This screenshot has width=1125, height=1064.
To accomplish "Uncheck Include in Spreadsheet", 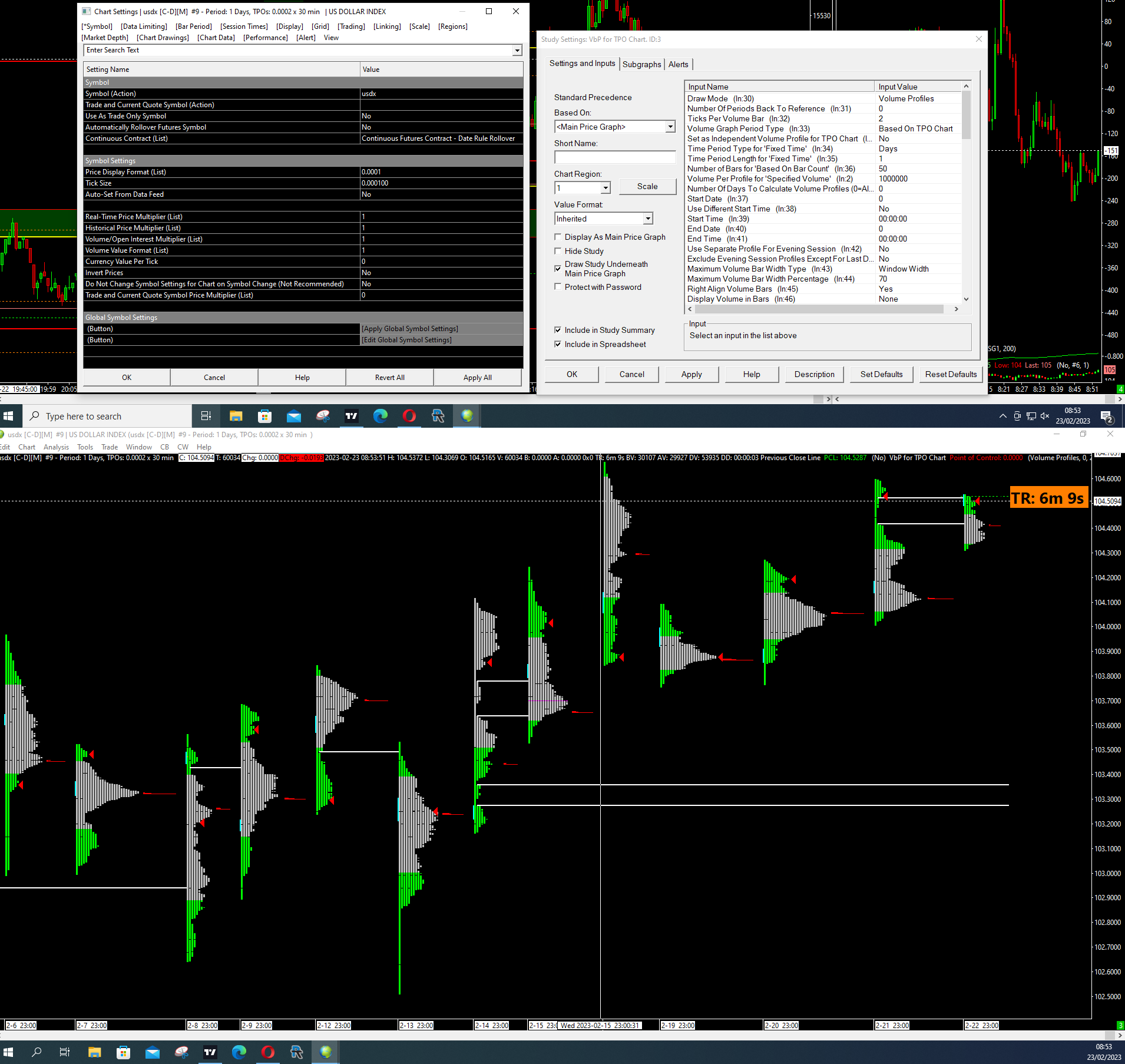I will 558,344.
